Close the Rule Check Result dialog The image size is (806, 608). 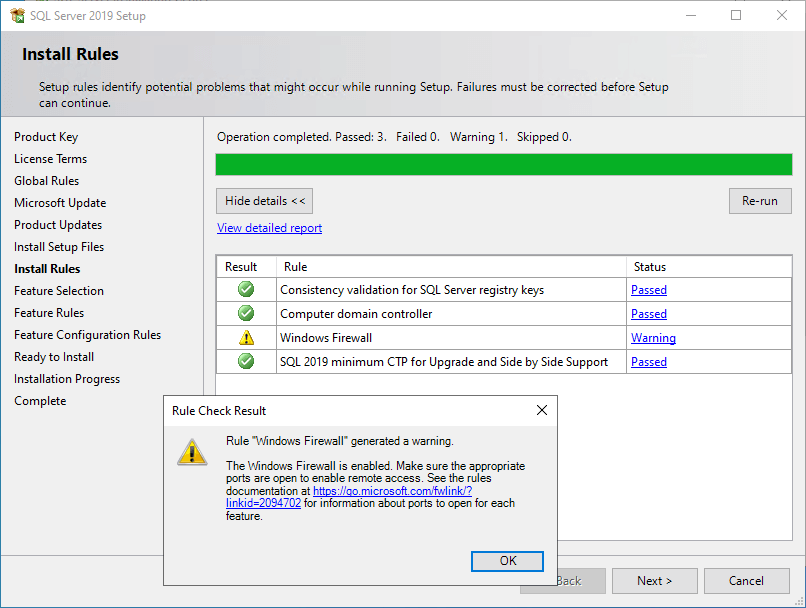point(542,410)
